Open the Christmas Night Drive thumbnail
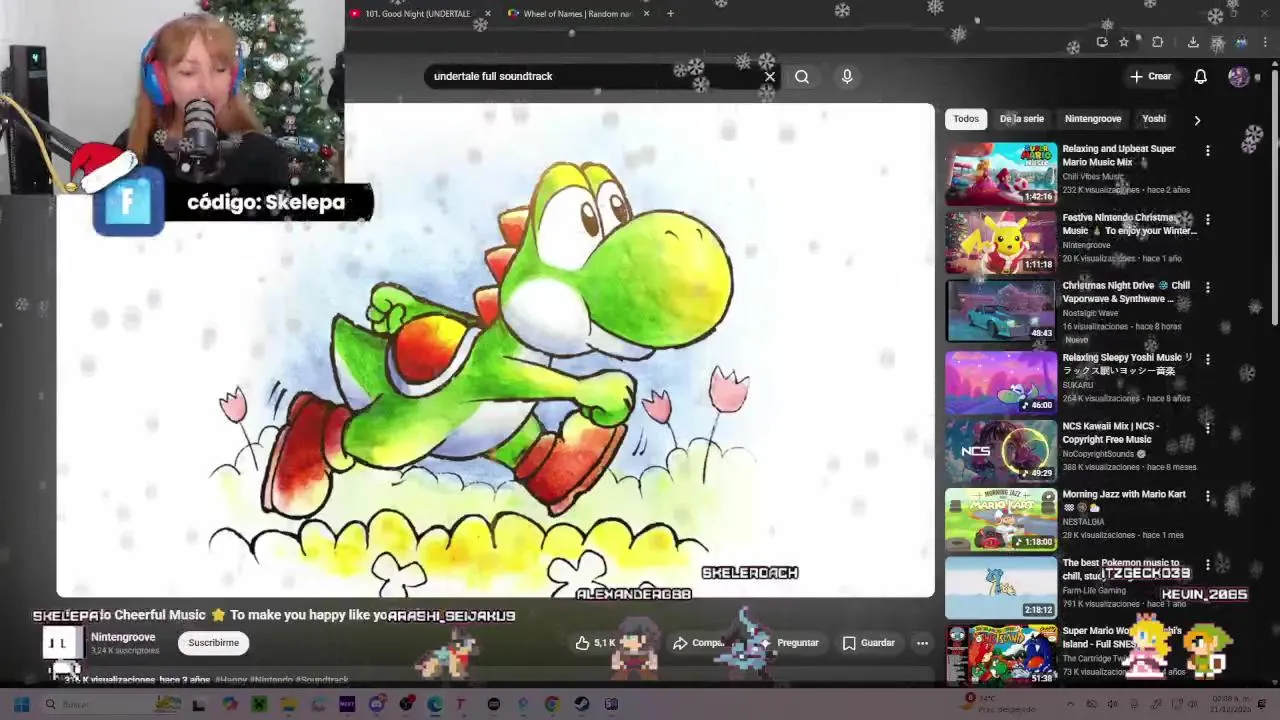This screenshot has width=1280, height=720. pos(1001,310)
